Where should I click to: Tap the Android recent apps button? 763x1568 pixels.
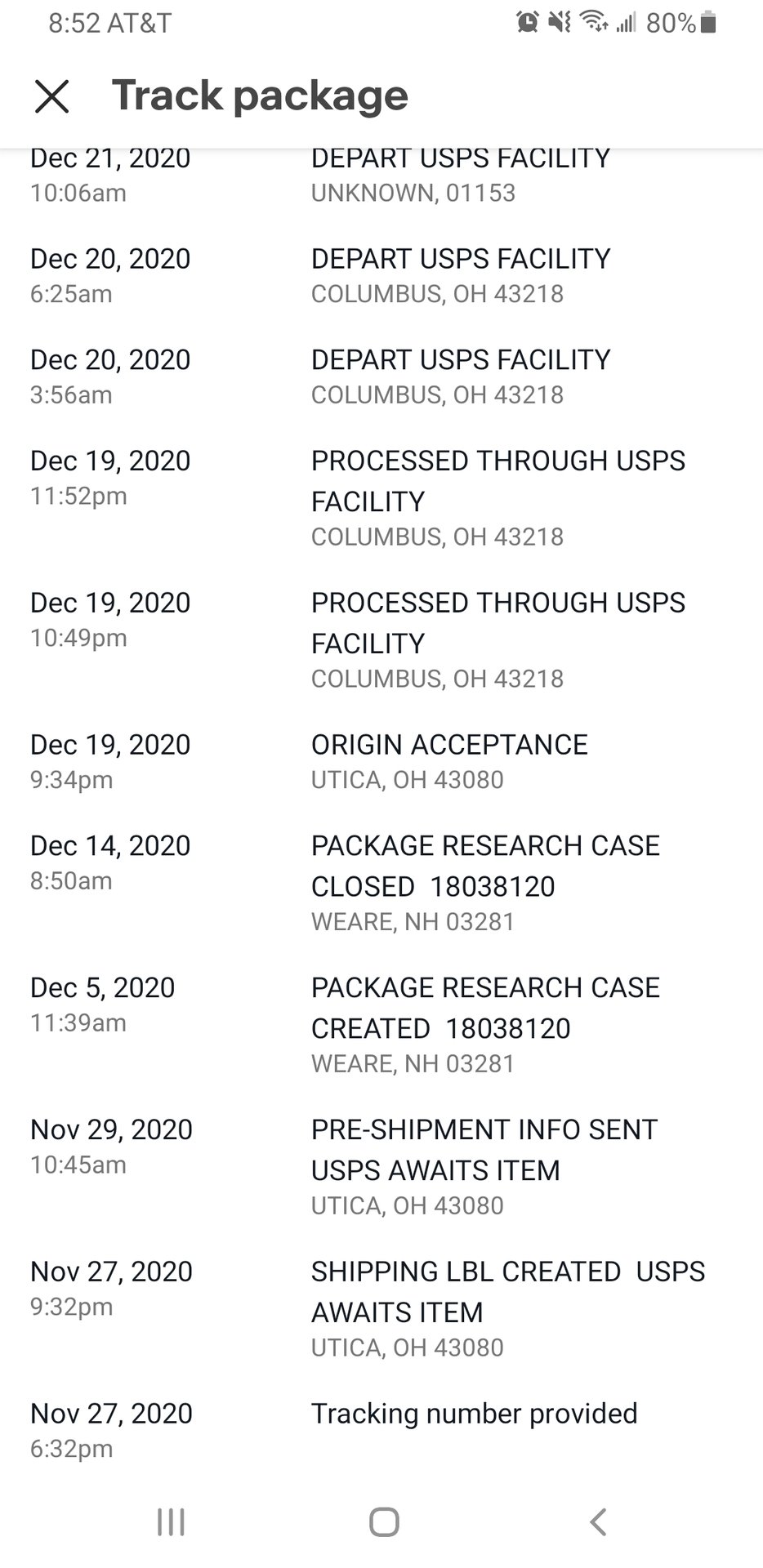pyautogui.click(x=171, y=1521)
